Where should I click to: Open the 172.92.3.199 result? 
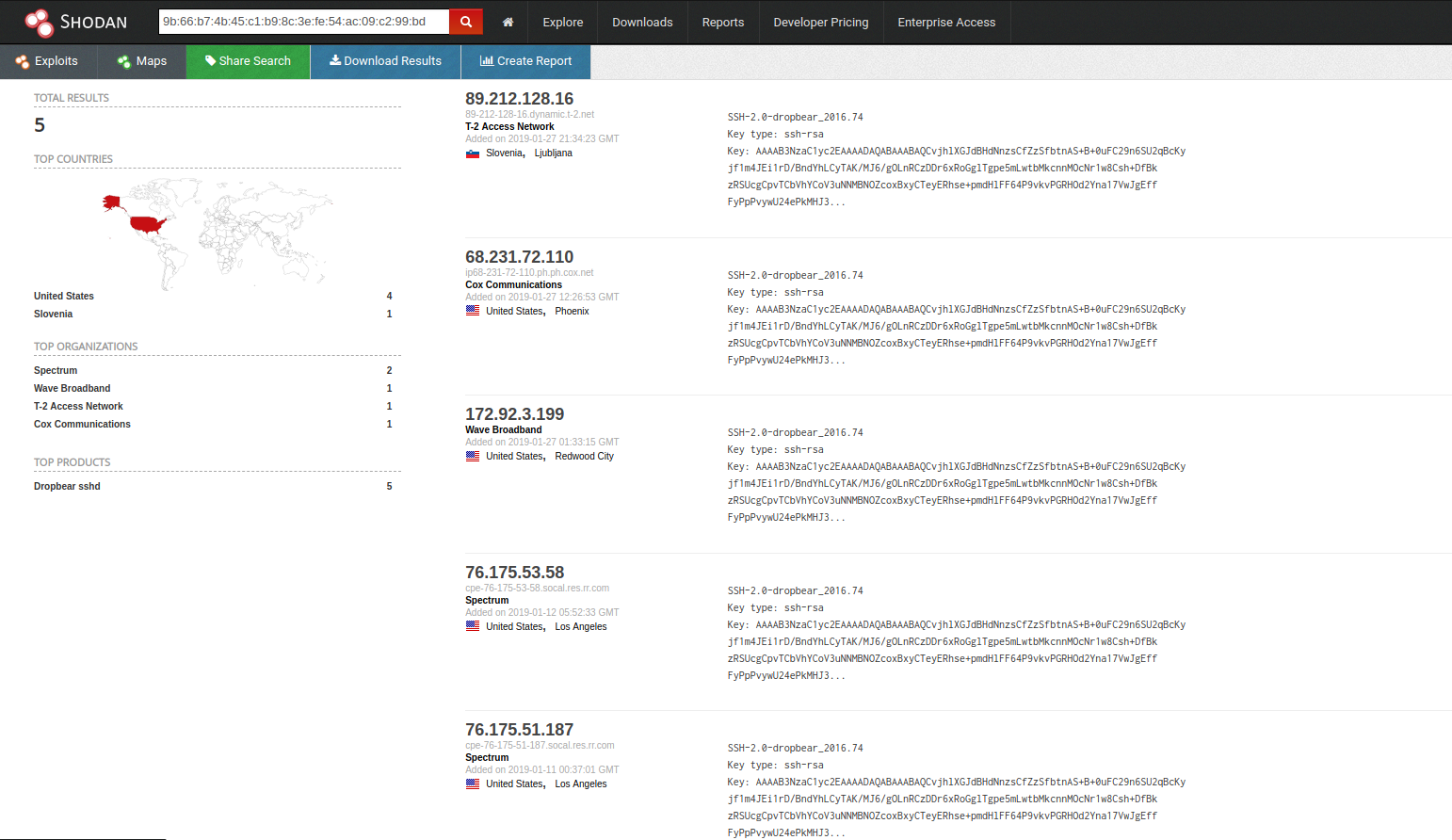tap(514, 413)
